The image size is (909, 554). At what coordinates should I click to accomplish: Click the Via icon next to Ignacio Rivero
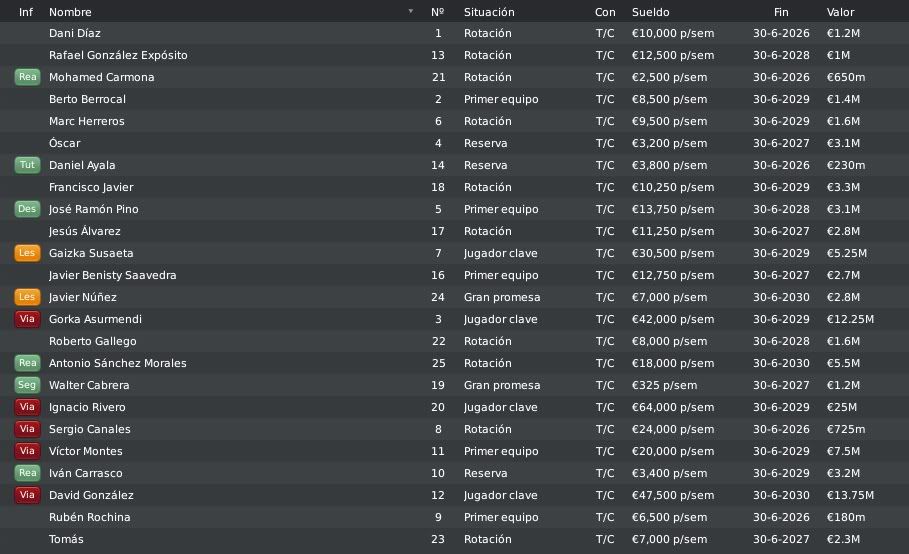[x=27, y=407]
